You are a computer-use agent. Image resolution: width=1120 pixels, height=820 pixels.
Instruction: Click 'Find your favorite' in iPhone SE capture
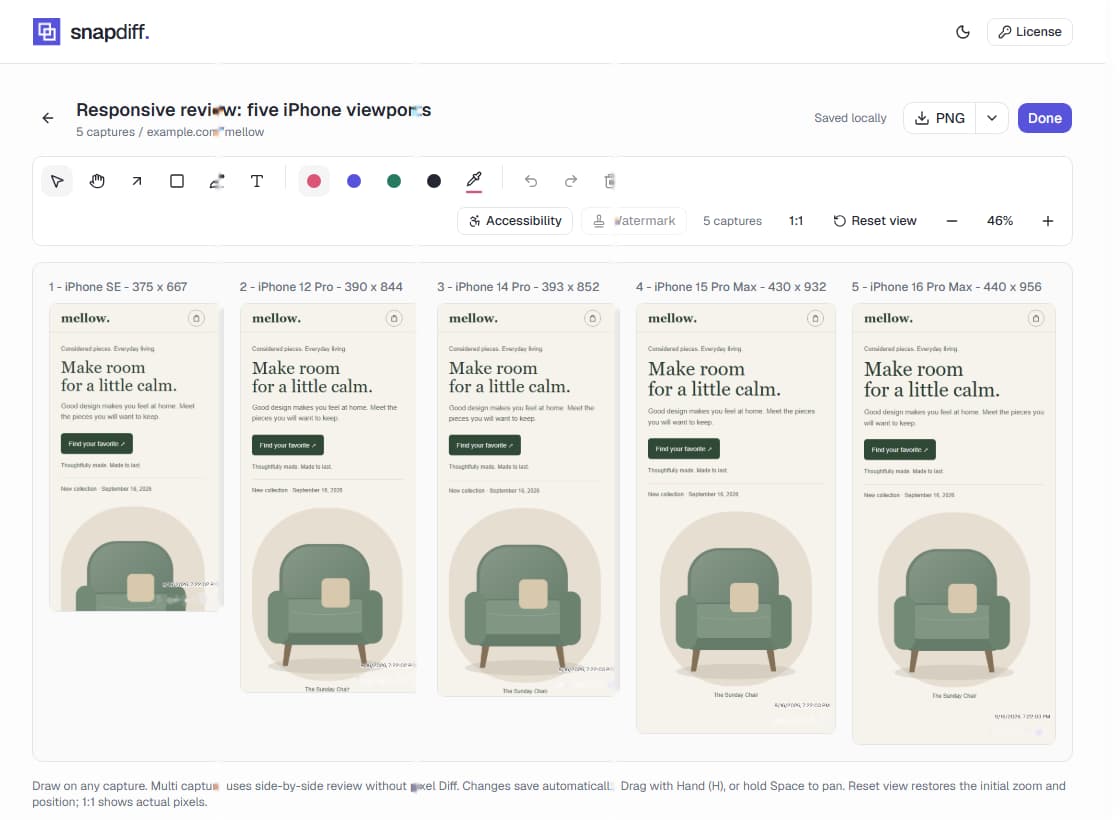(x=96, y=444)
